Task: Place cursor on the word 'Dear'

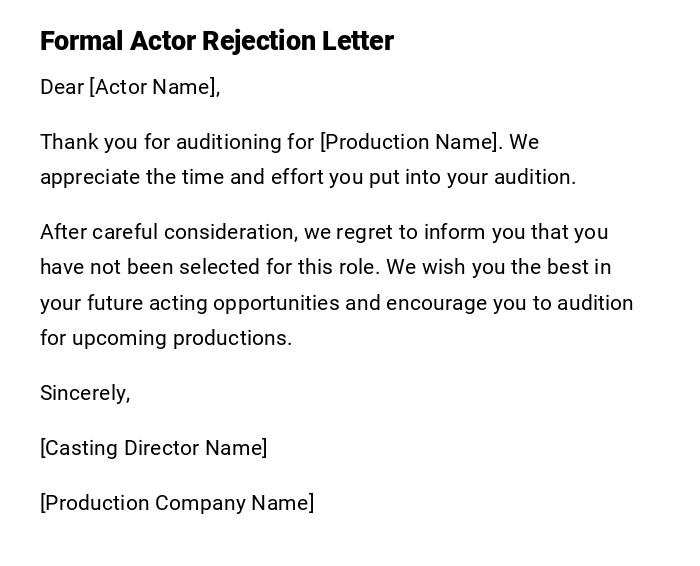Action: (62, 87)
